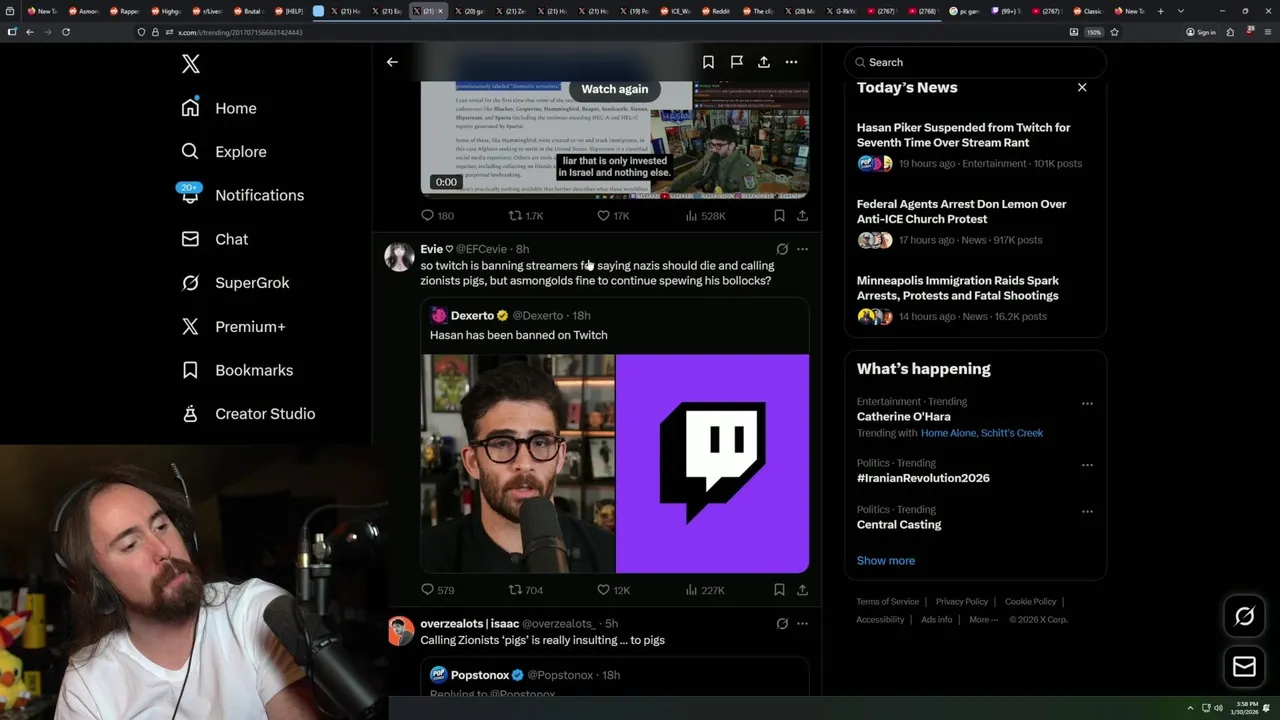This screenshot has height=720, width=1280.
Task: View analytics of post with 227K views
Action: pos(705,590)
